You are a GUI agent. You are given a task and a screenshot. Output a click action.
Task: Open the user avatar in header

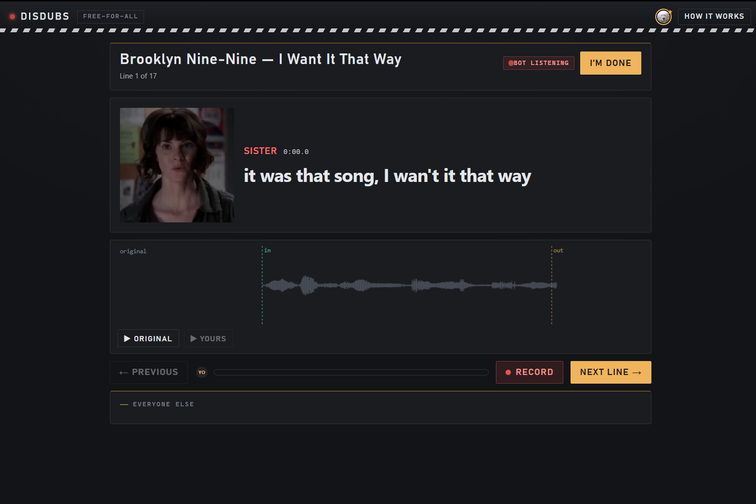663,16
